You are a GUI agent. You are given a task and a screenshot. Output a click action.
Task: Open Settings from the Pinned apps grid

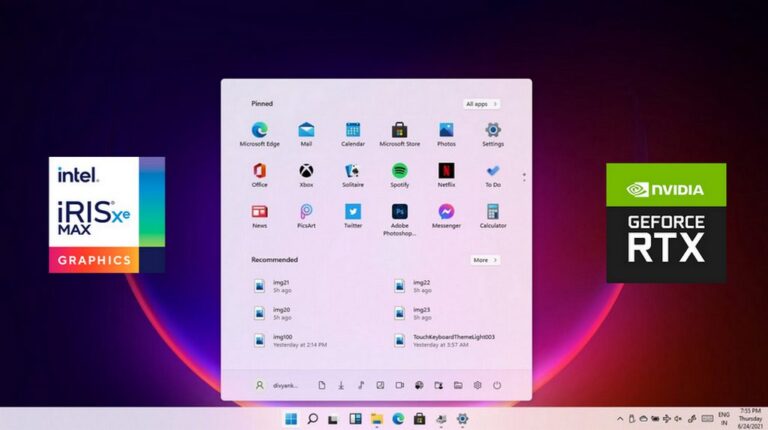click(x=493, y=134)
